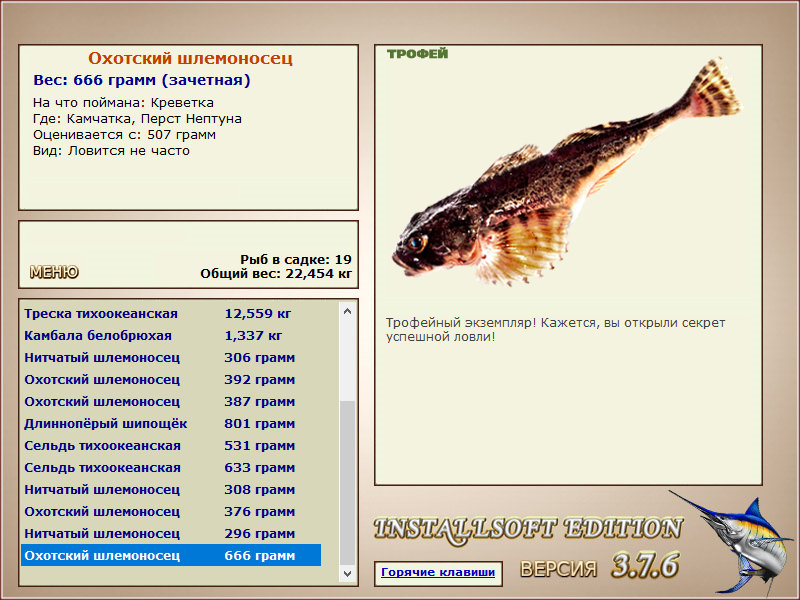800x600 pixels.
Task: Select Длиннопёрый шипощёк 801 грамм row
Action: 171,423
